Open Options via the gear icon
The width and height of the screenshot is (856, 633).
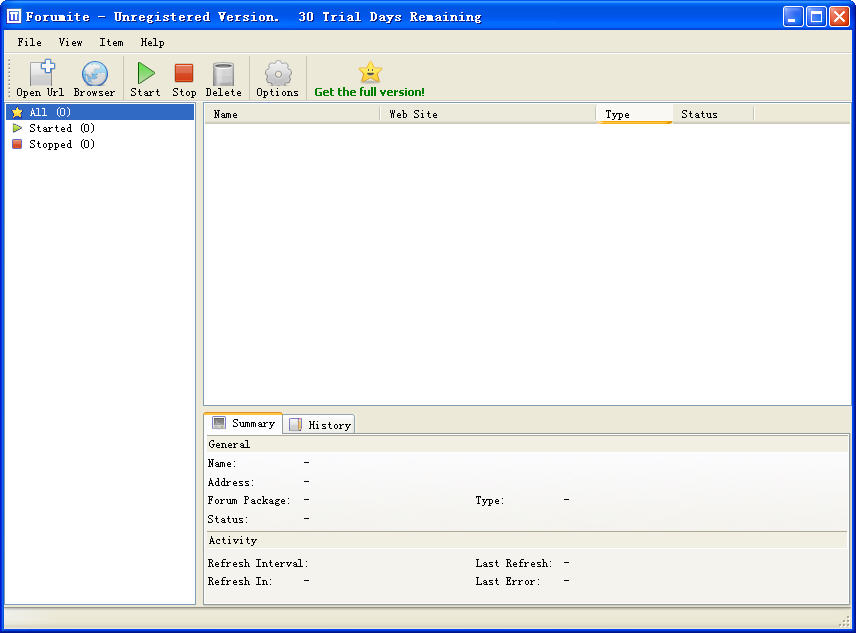(278, 73)
